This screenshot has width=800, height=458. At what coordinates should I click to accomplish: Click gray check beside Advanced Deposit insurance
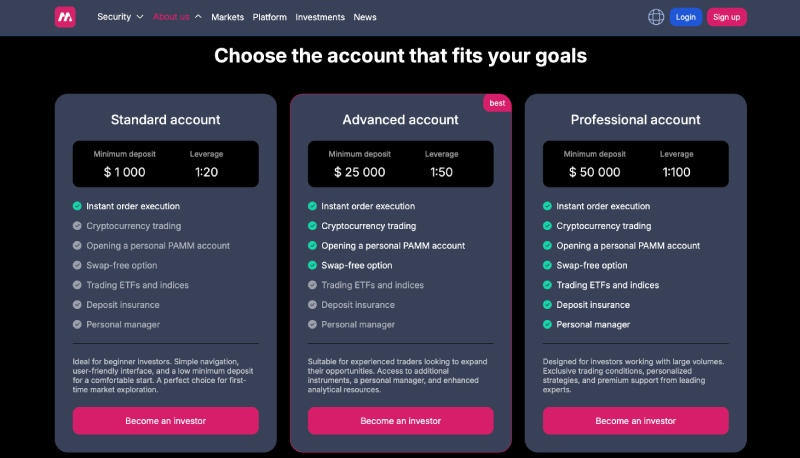(x=312, y=304)
